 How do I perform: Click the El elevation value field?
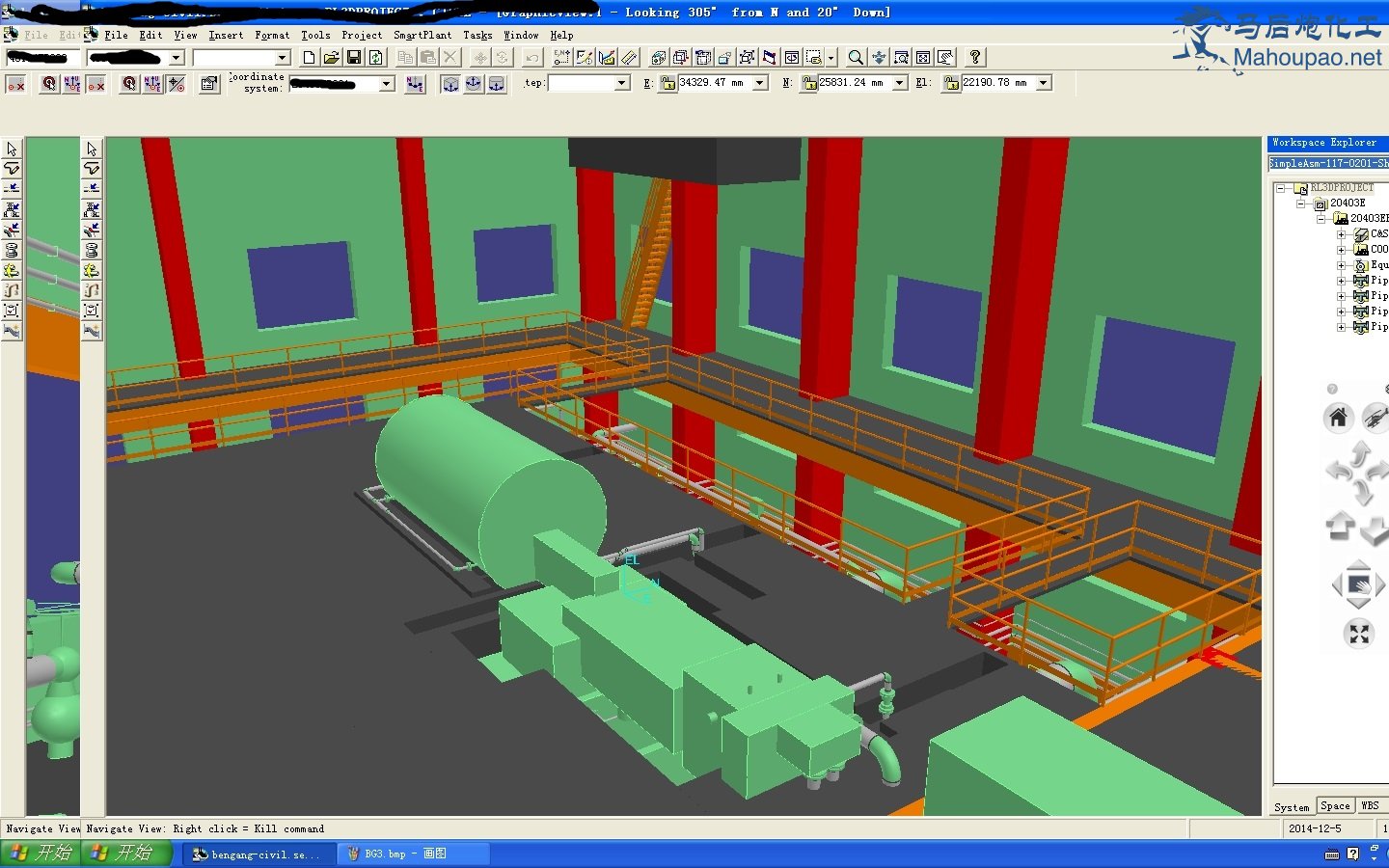click(997, 84)
